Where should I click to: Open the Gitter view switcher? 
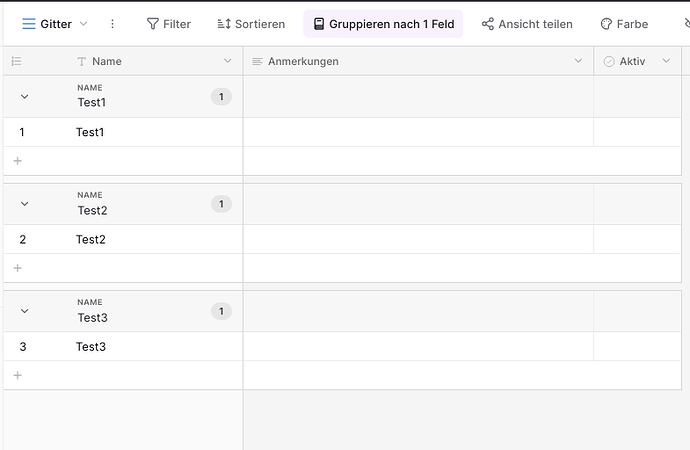(x=55, y=24)
